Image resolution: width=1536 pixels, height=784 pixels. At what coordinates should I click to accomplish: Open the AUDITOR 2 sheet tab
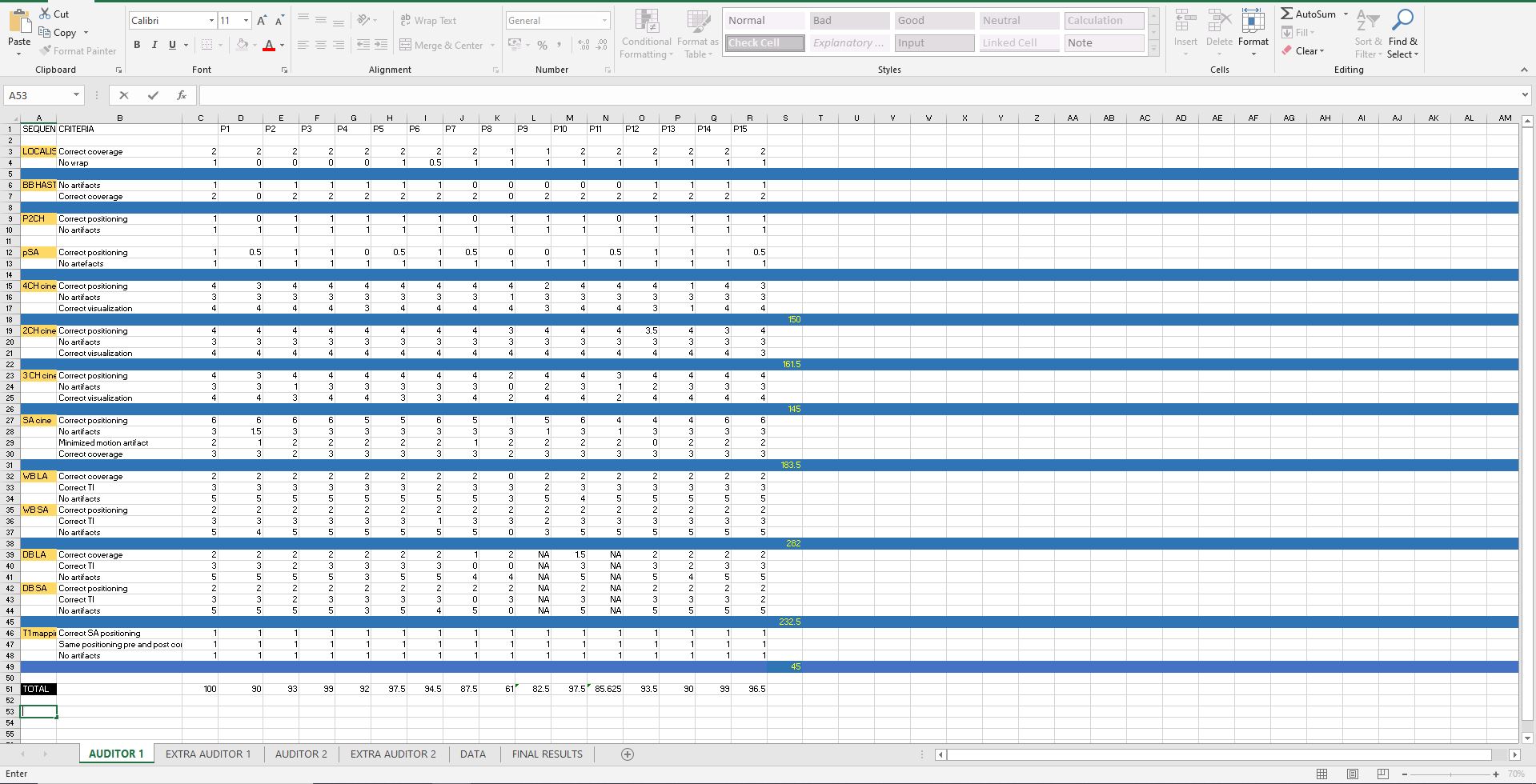[x=301, y=754]
